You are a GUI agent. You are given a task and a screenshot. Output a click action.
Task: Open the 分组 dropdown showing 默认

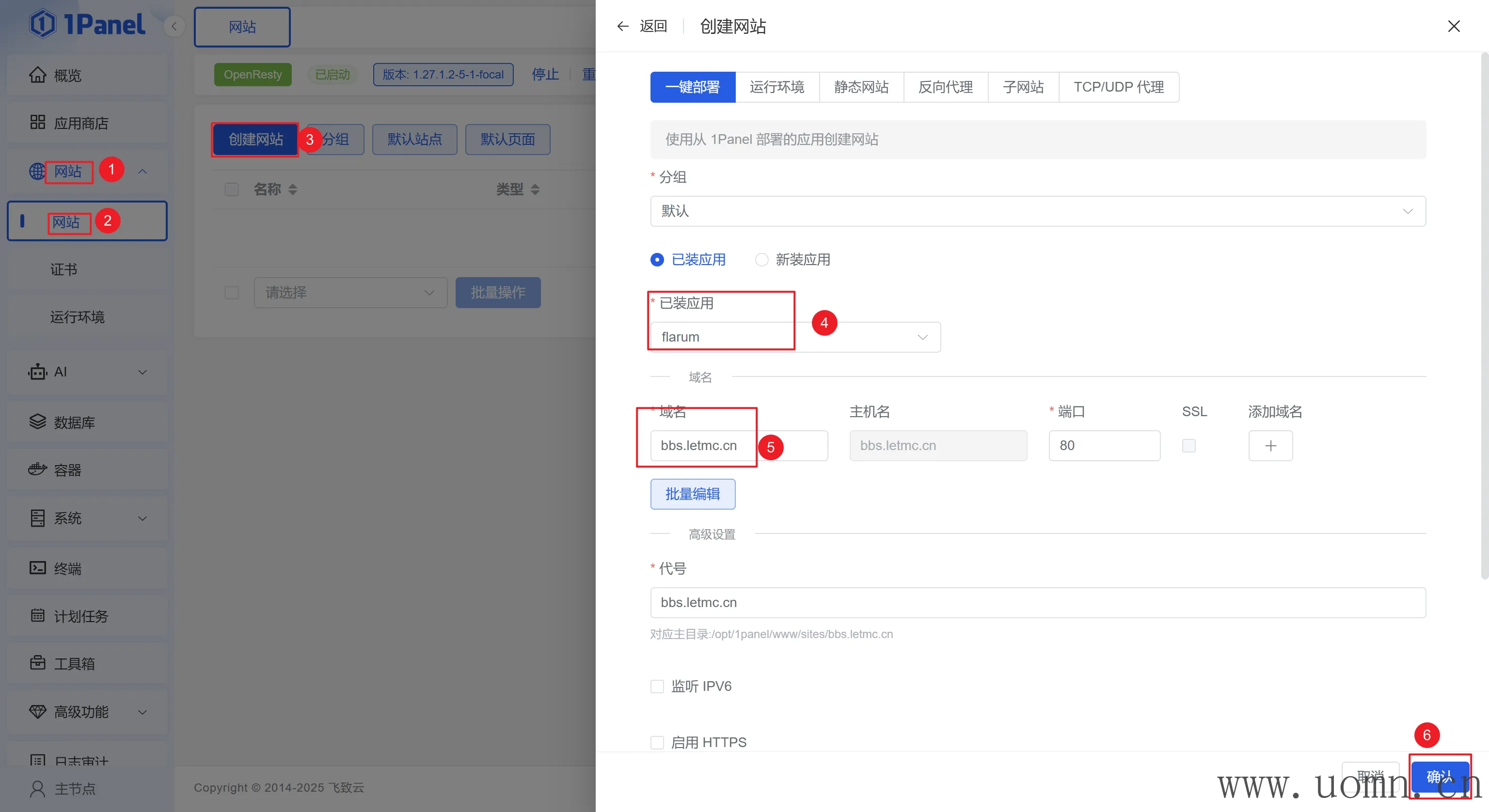tap(1038, 211)
